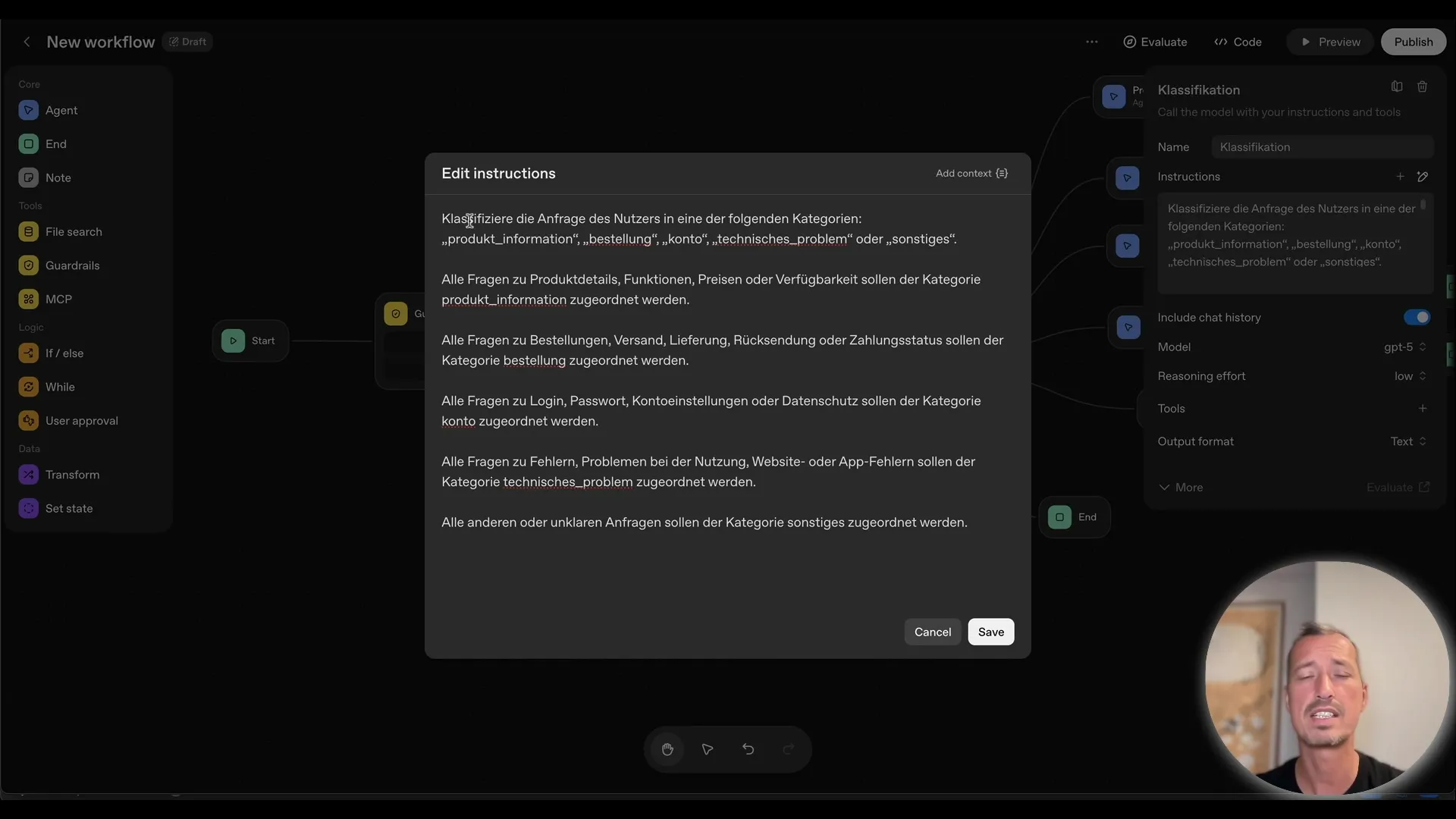Viewport: 1456px width, 819px height.
Task: Select the hand pan tool on canvas toolbar
Action: [x=667, y=749]
